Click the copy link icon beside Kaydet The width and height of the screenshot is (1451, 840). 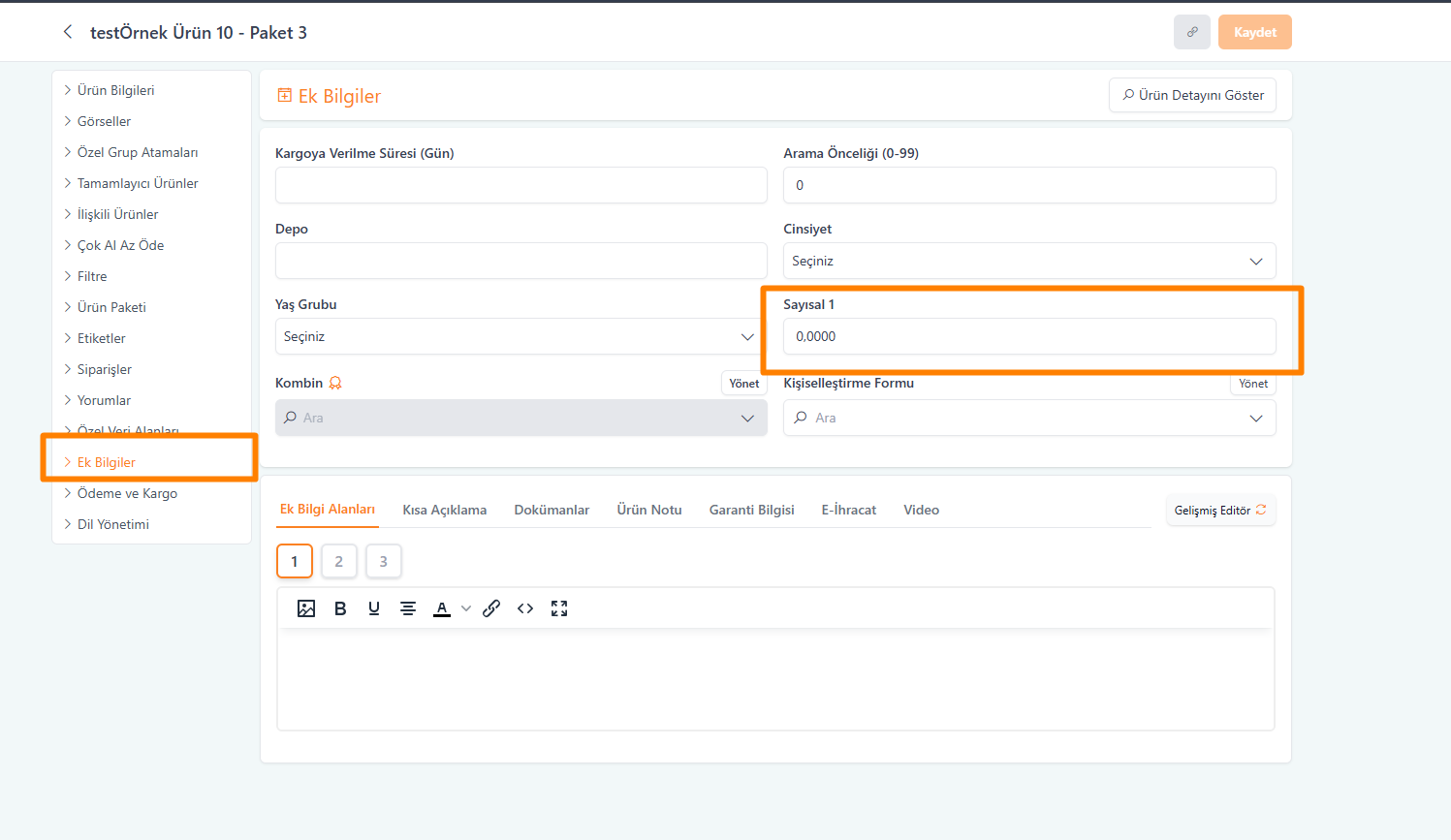coord(1191,32)
